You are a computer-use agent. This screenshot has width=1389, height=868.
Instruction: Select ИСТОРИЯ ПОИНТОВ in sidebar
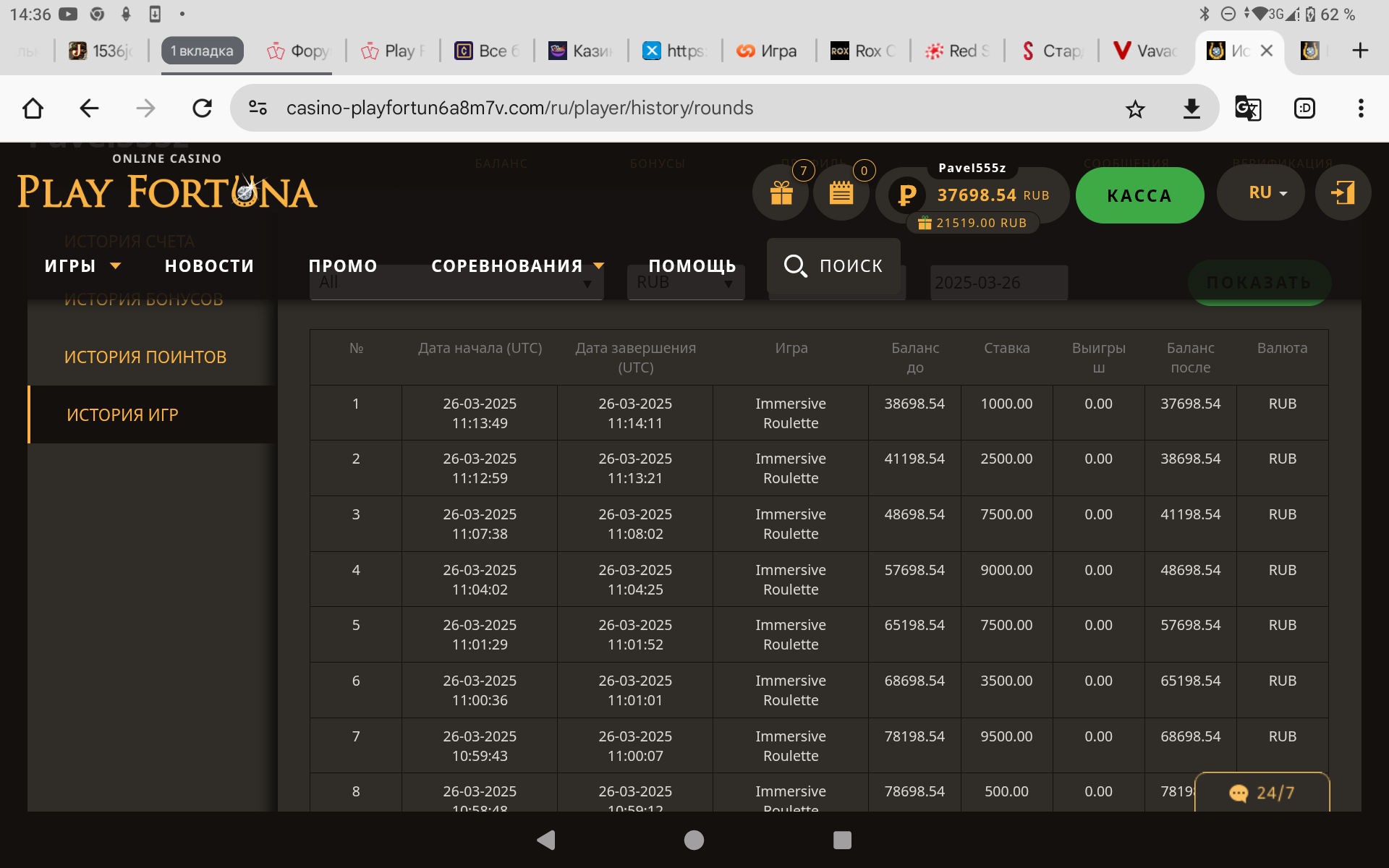pos(145,357)
